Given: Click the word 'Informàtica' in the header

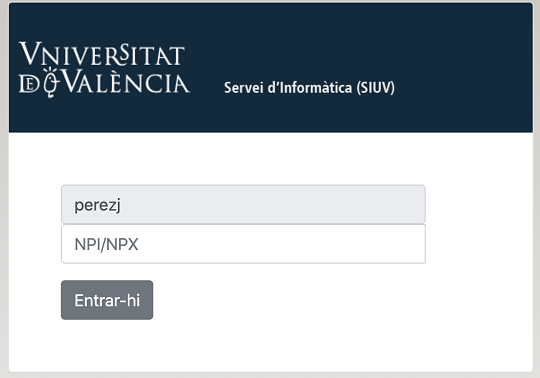Looking at the screenshot, I should click(316, 88).
